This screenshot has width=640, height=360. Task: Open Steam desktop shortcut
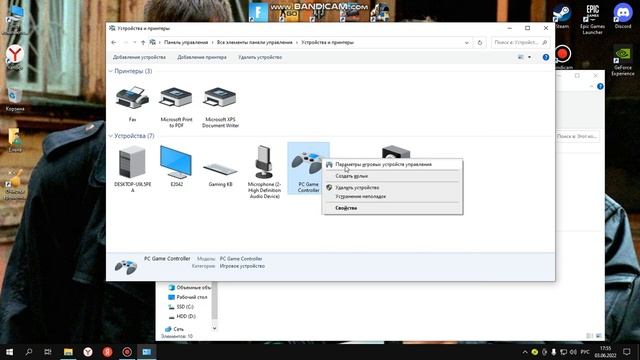tap(562, 16)
